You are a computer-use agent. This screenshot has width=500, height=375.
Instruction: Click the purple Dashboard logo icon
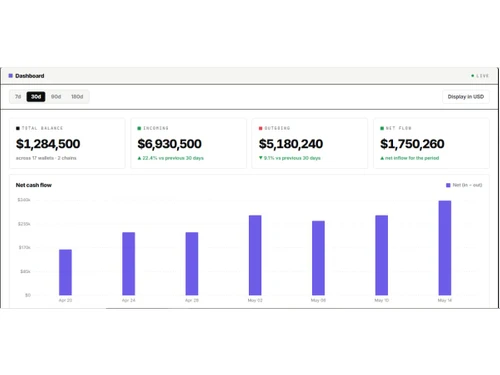click(11, 76)
